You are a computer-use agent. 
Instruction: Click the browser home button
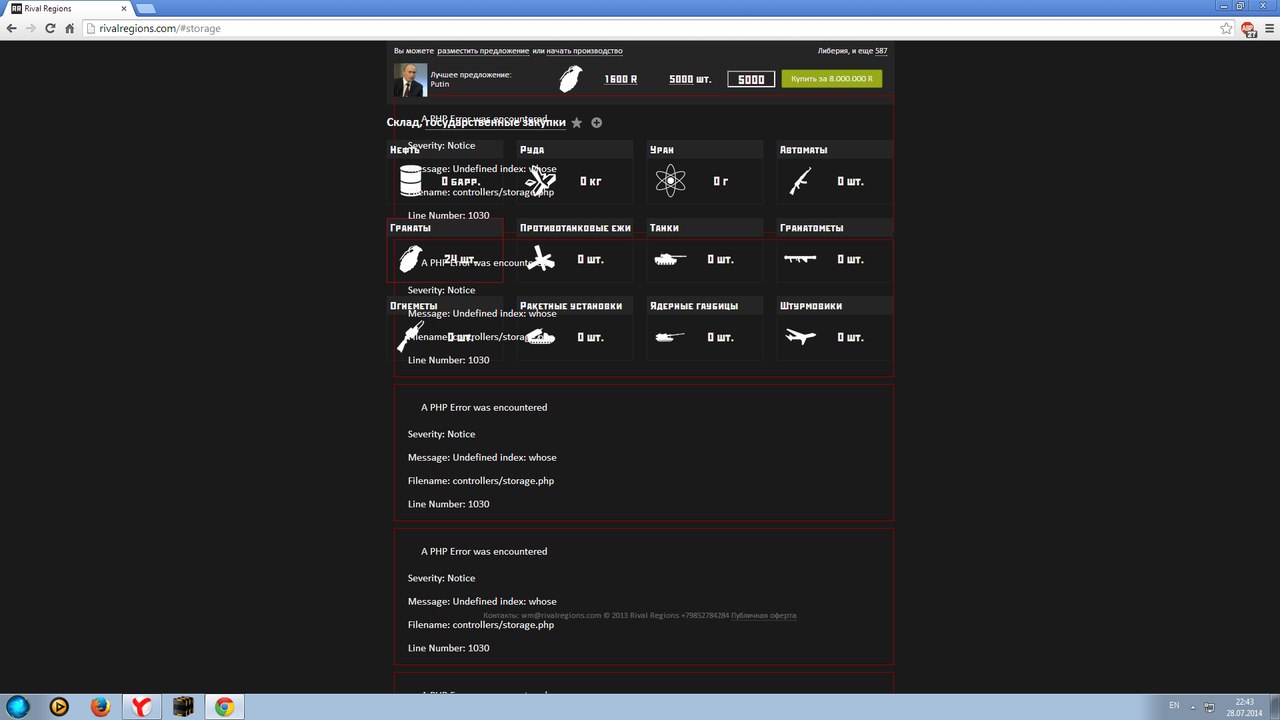[x=70, y=28]
